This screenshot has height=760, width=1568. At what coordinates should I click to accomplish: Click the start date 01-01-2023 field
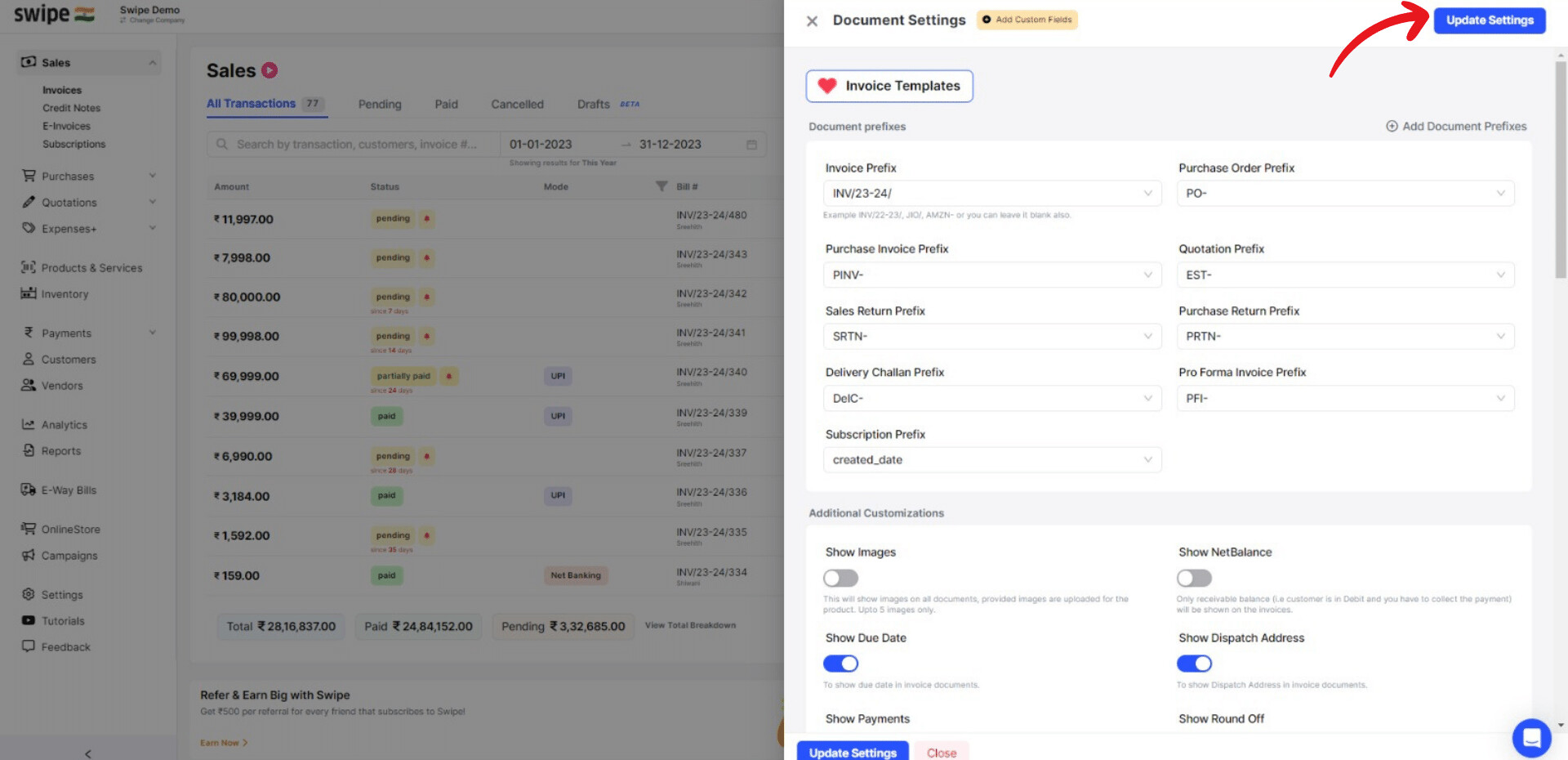click(541, 145)
